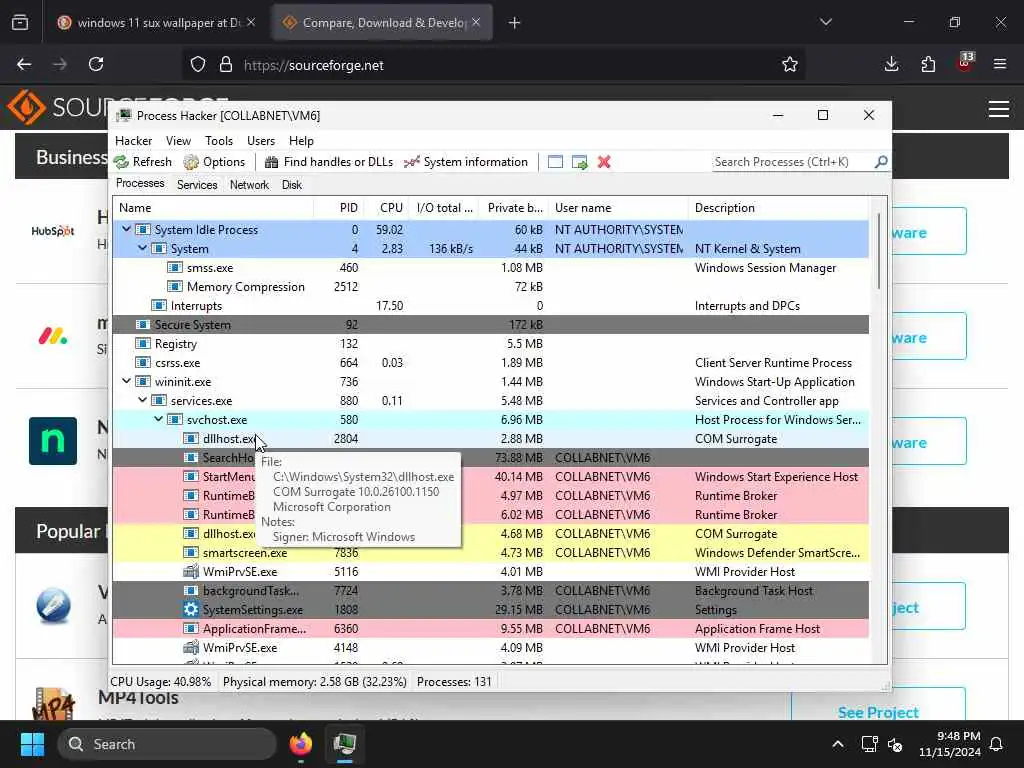Select the WmiPrvSE.exe icon with PID 4148

pyautogui.click(x=191, y=647)
